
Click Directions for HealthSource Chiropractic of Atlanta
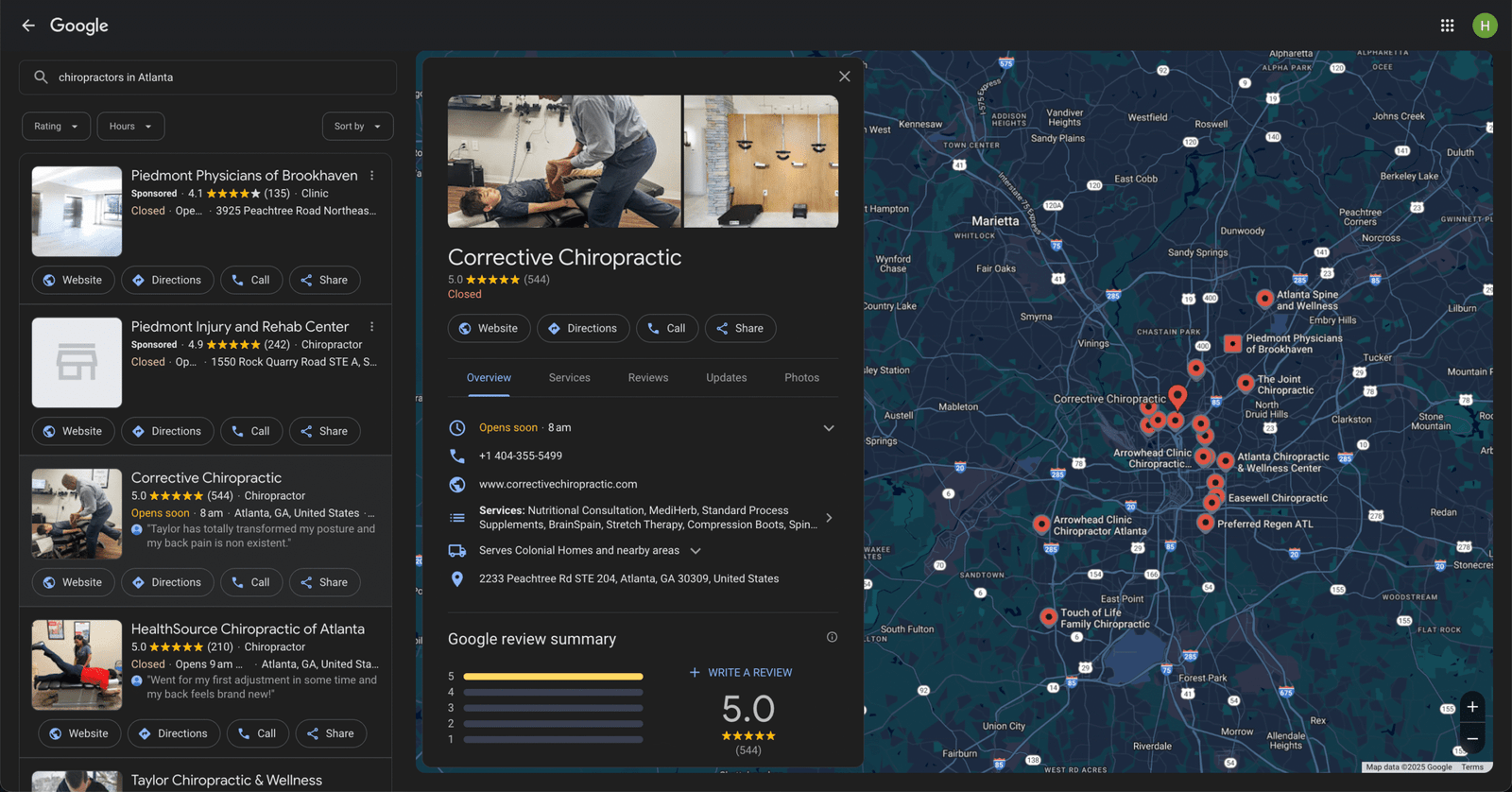click(x=174, y=734)
